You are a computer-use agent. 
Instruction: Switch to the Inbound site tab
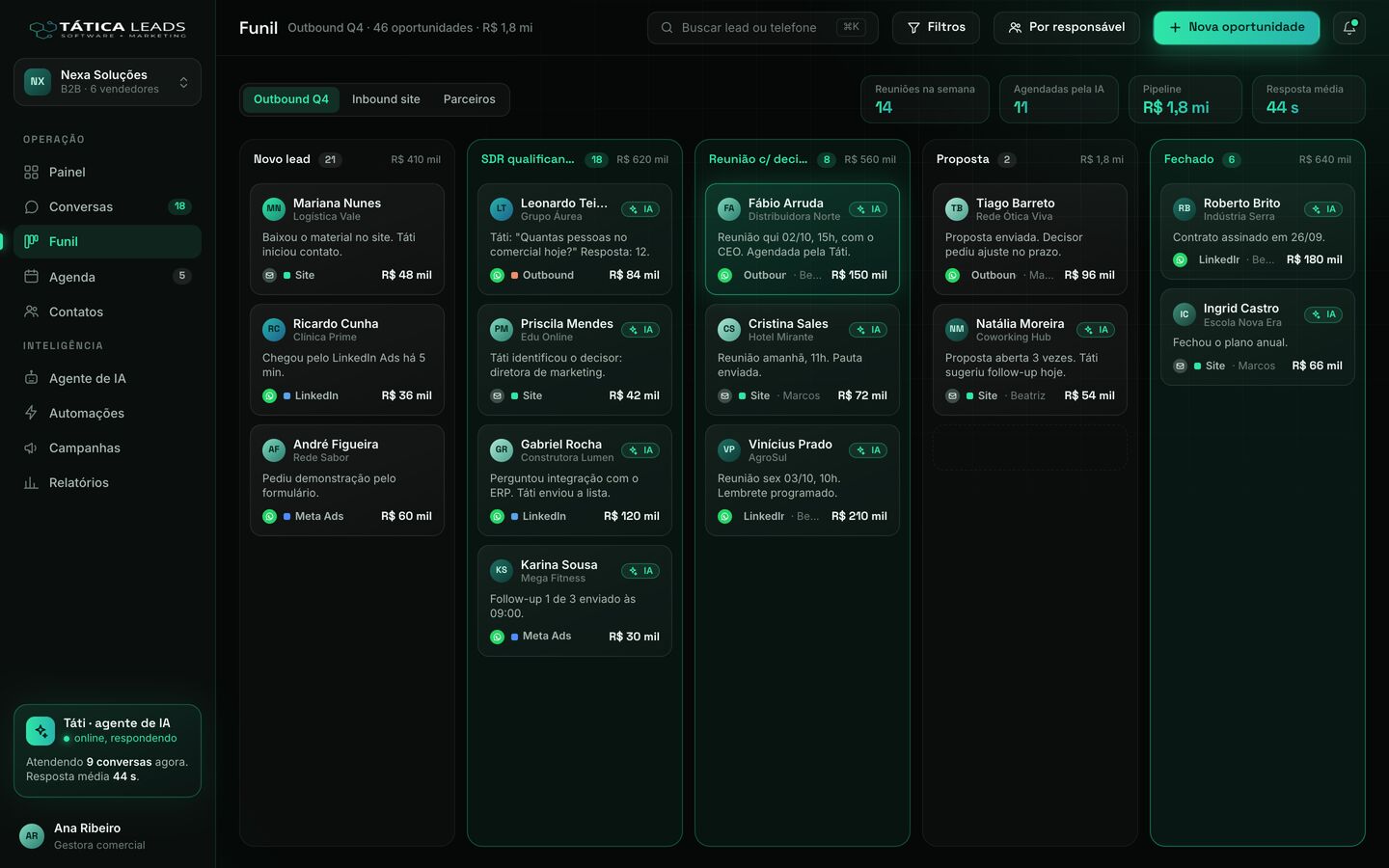[x=386, y=99]
